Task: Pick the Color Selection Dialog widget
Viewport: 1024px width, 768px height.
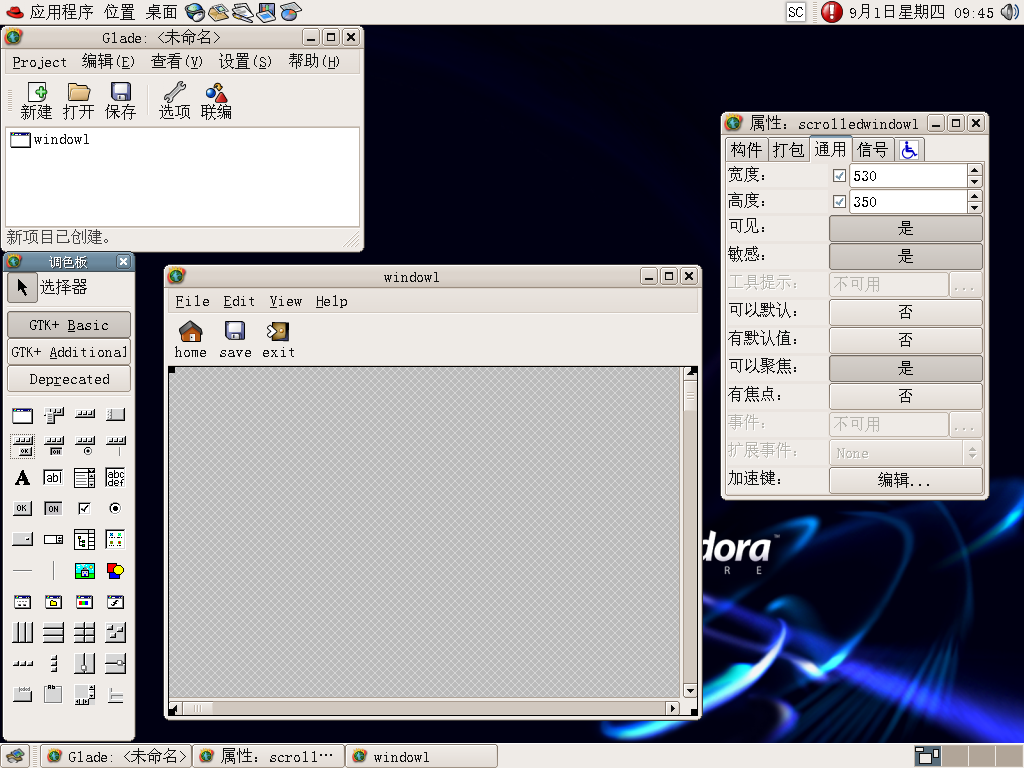Action: tap(85, 601)
